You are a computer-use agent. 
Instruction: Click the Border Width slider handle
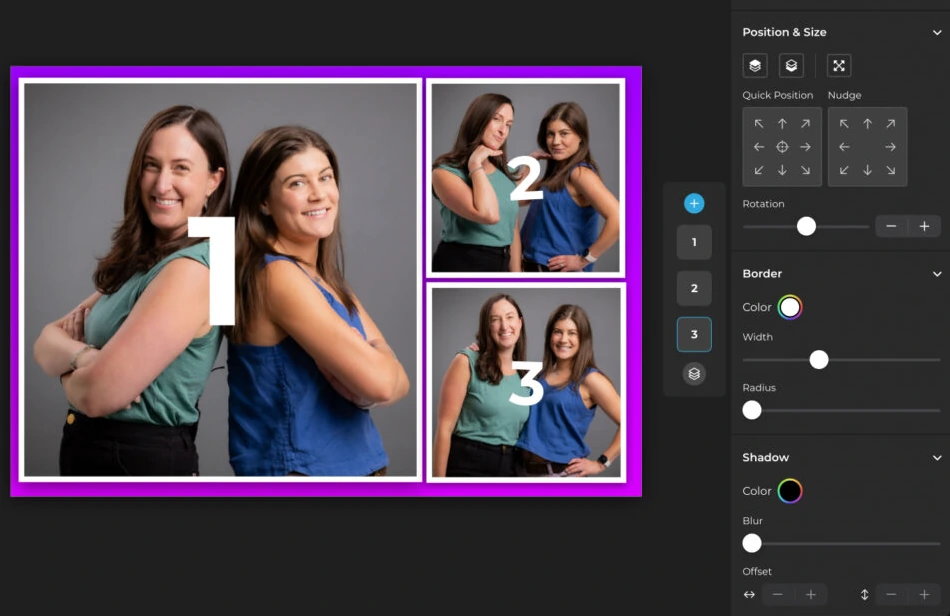pyautogui.click(x=819, y=360)
